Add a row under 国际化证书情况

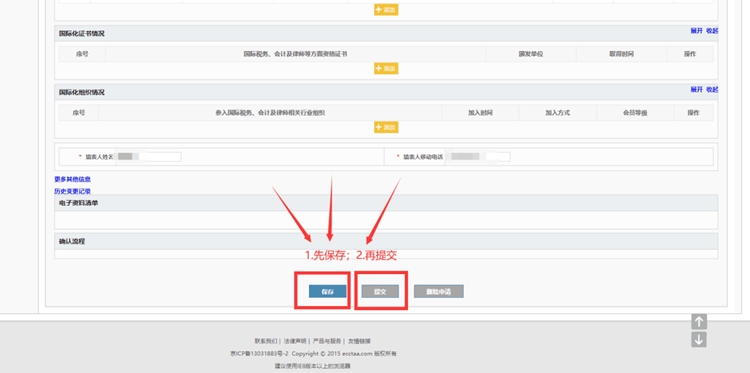[386, 68]
